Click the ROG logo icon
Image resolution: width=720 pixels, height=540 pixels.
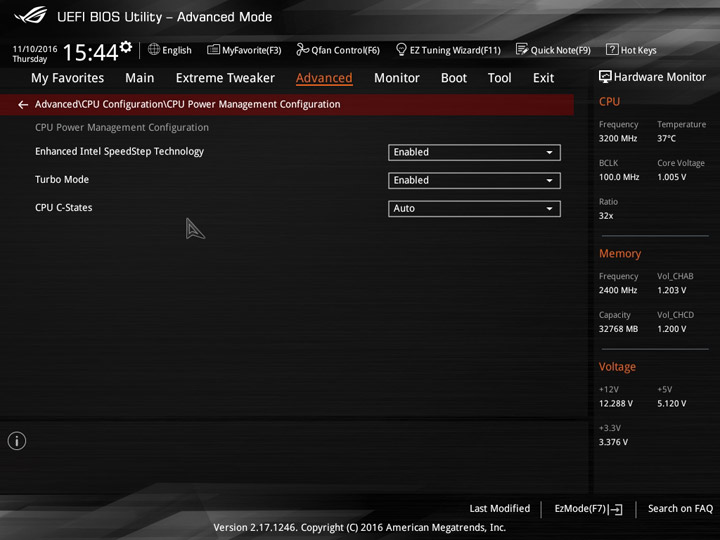(x=30, y=15)
